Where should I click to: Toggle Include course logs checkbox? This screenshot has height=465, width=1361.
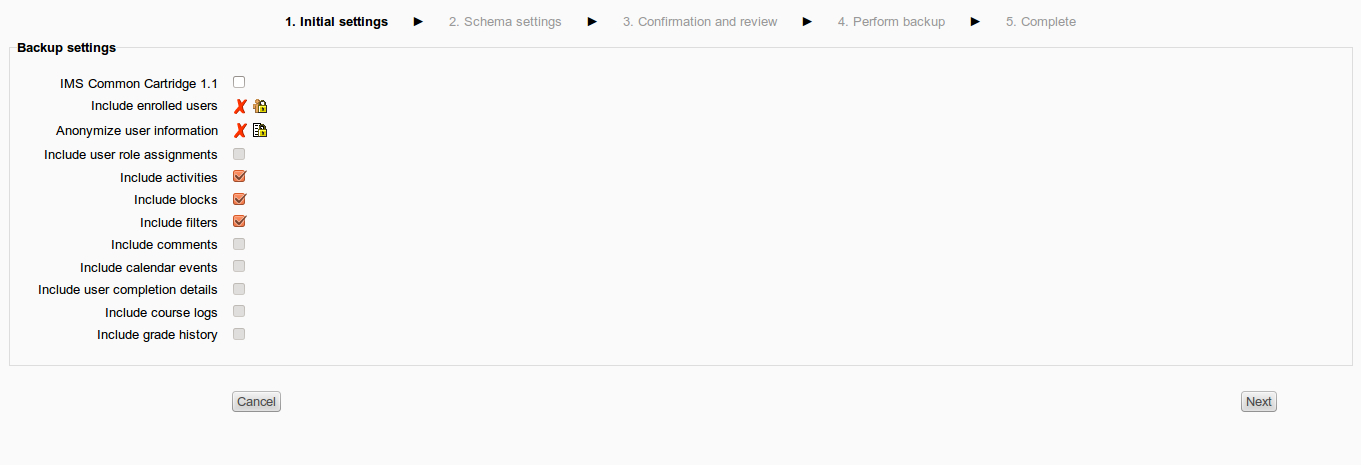(239, 311)
